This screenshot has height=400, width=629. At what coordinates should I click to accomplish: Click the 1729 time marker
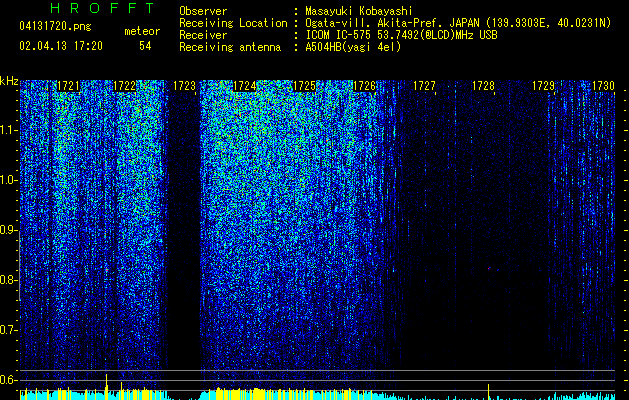click(x=543, y=86)
